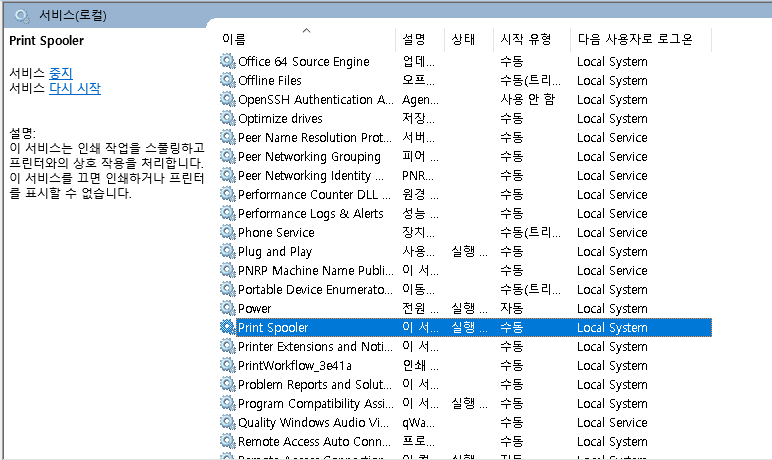Click Agen... description of OpenSSH row
The height and width of the screenshot is (460, 772).
420,99
